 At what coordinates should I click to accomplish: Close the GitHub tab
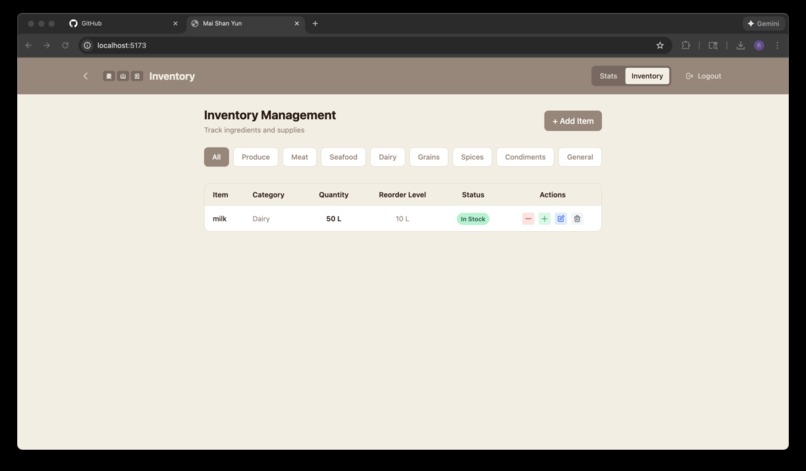[x=175, y=23]
